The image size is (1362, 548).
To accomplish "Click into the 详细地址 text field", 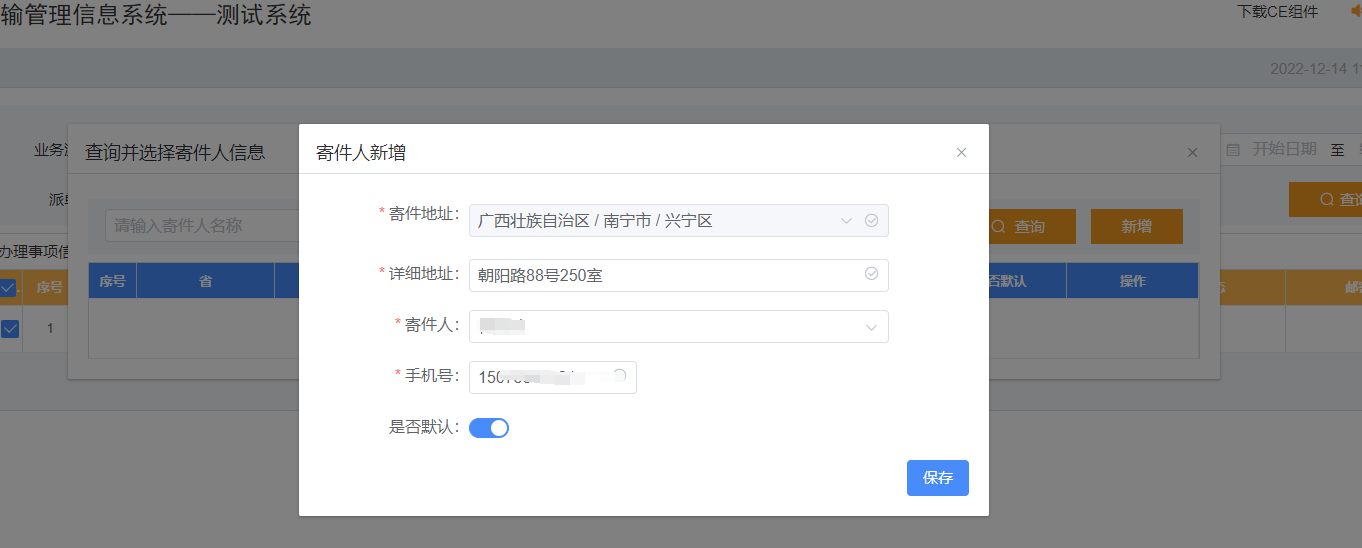I will [660, 275].
